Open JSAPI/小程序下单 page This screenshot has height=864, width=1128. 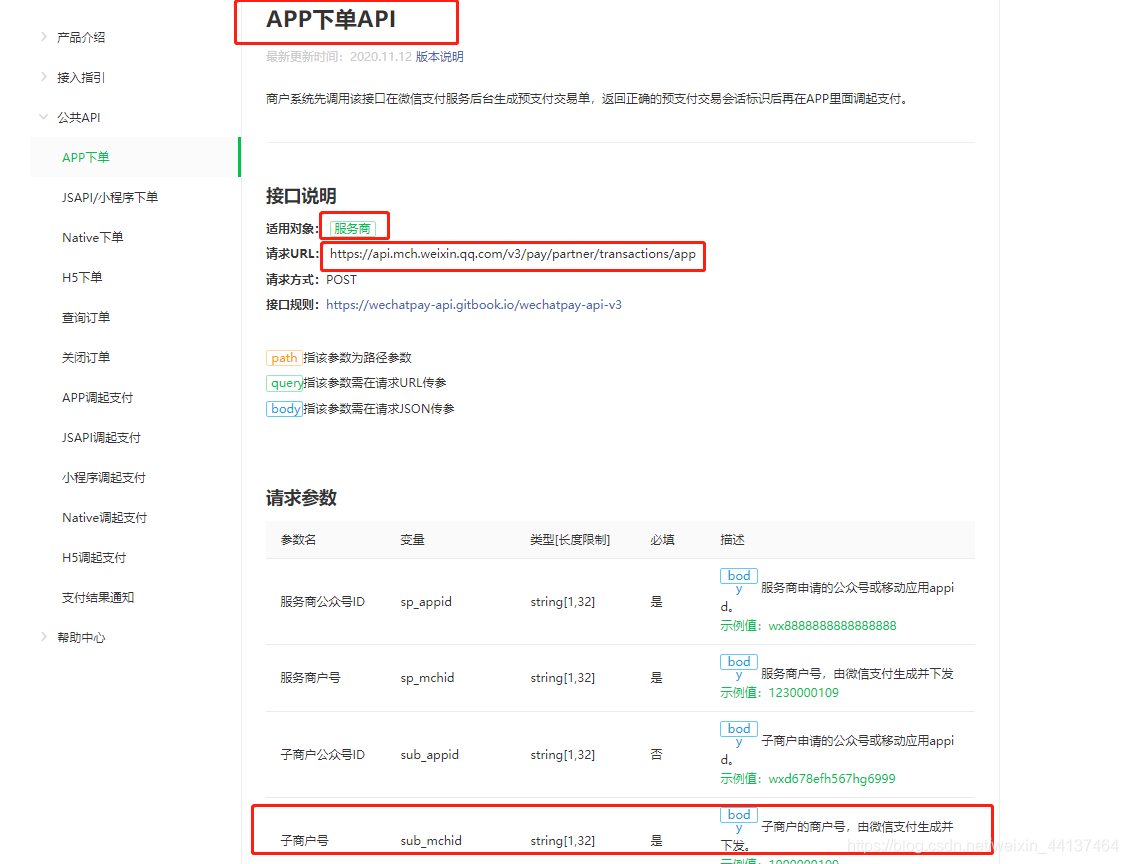109,197
